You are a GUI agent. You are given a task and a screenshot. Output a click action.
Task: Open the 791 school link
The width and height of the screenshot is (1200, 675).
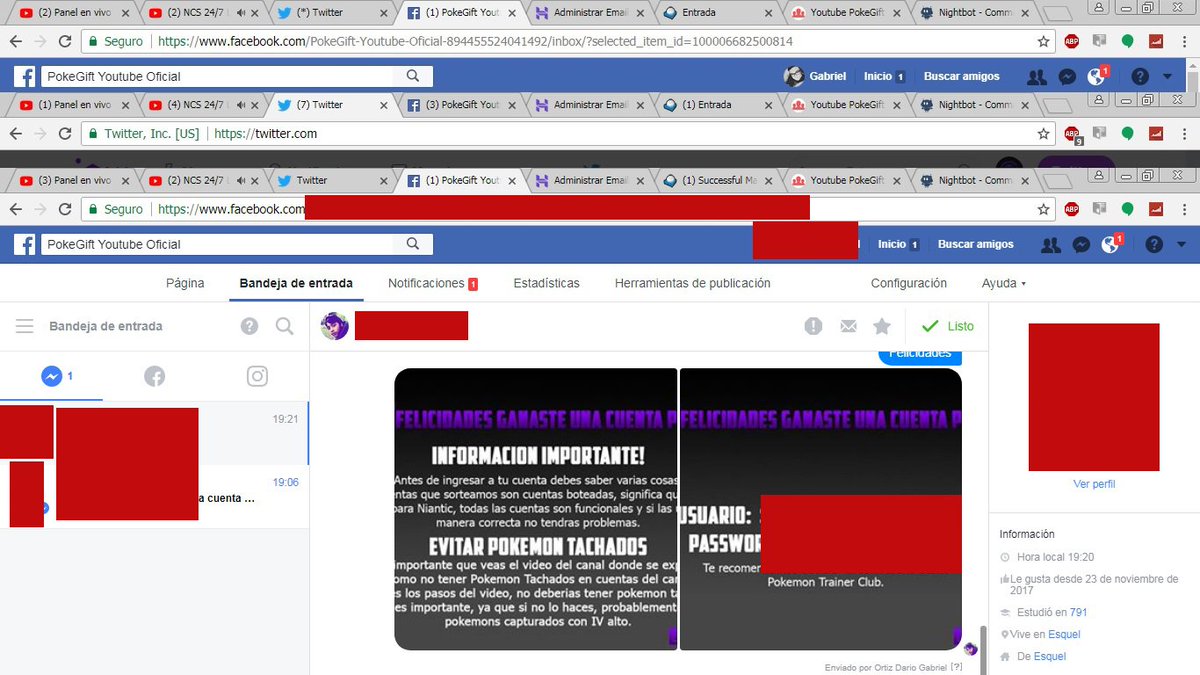coord(1078,612)
